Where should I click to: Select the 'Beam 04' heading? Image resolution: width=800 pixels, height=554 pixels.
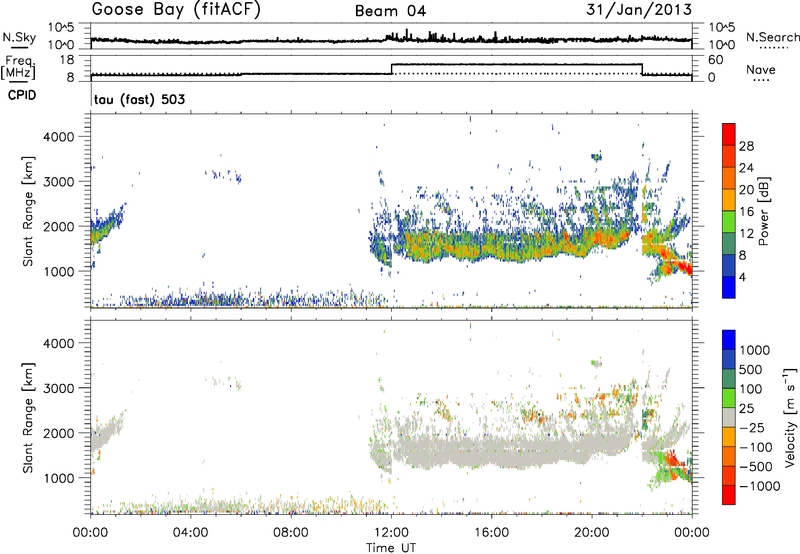click(x=390, y=11)
